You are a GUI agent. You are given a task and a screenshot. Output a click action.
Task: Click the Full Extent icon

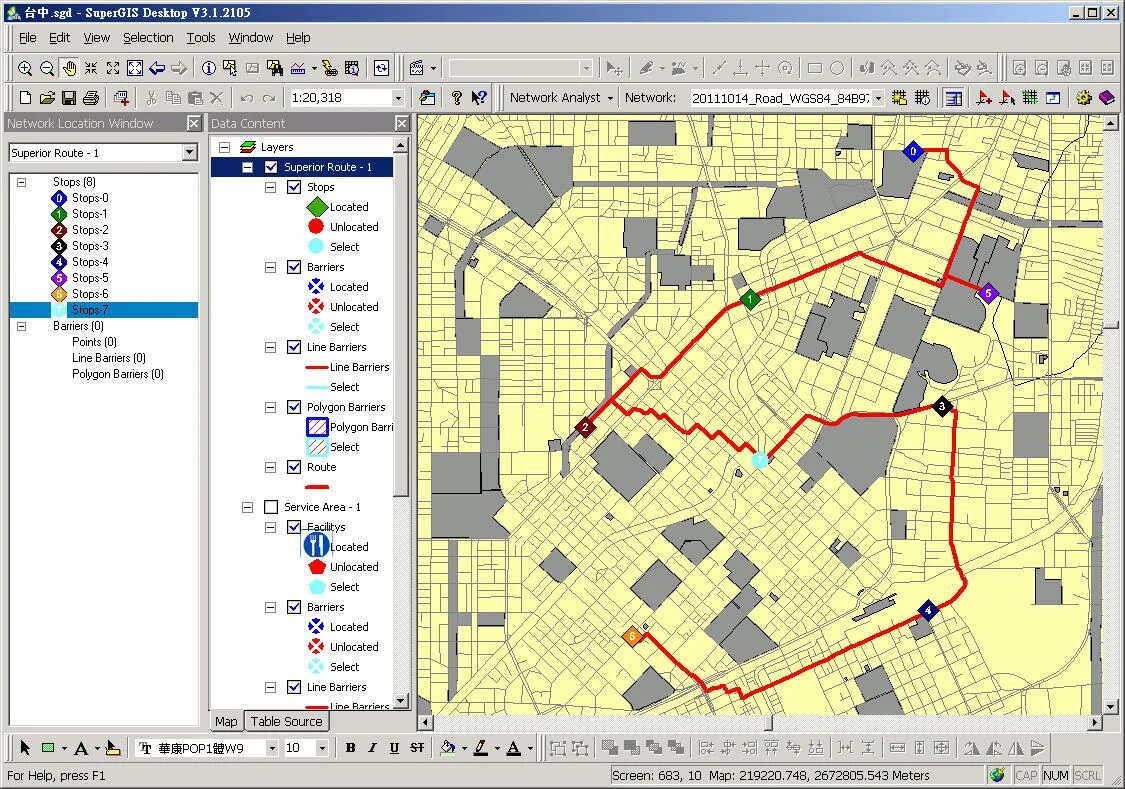134,68
